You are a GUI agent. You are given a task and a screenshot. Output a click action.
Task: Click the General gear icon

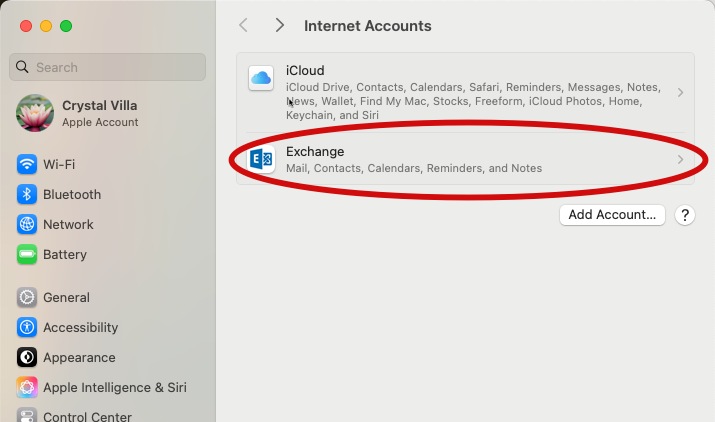click(27, 297)
